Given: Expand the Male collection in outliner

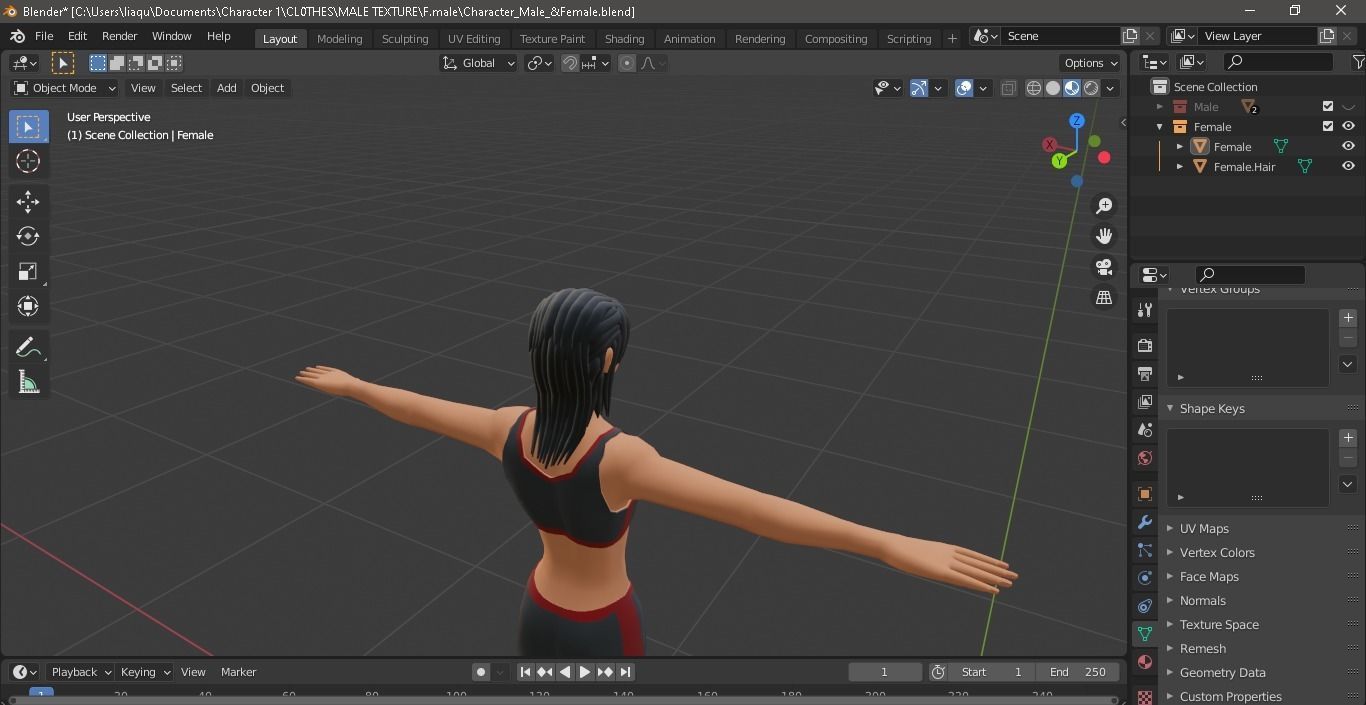Looking at the screenshot, I should (x=1160, y=106).
